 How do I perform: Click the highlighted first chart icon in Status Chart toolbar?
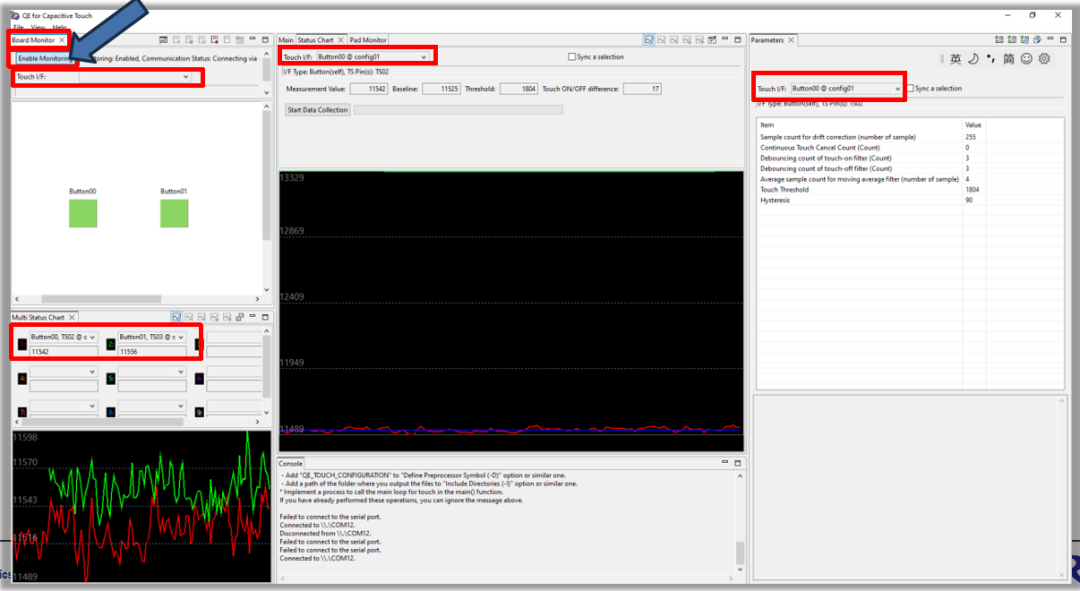coord(649,40)
